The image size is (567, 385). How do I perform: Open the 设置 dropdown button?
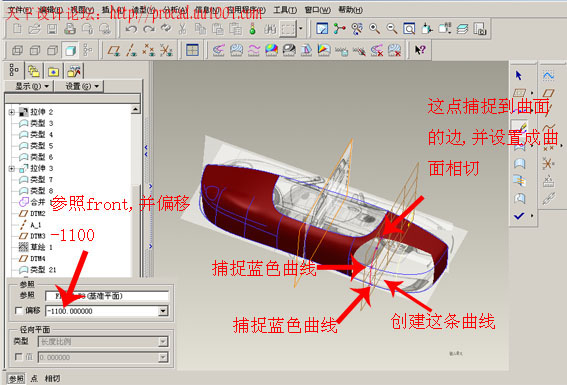point(80,86)
